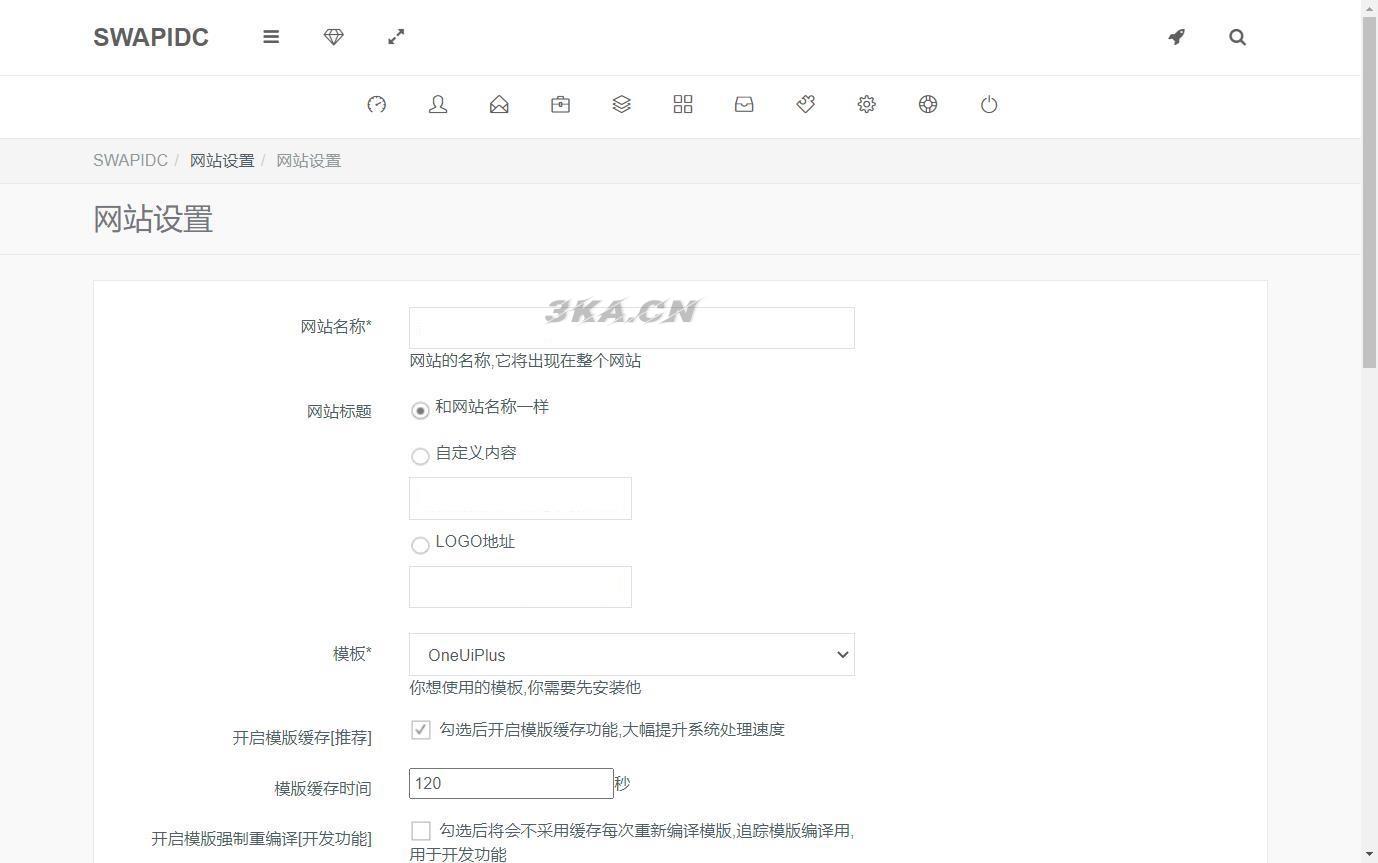Click the hint 网站的名称,它将出现在整个网站
Screen dimensions: 1378x863
coord(525,361)
